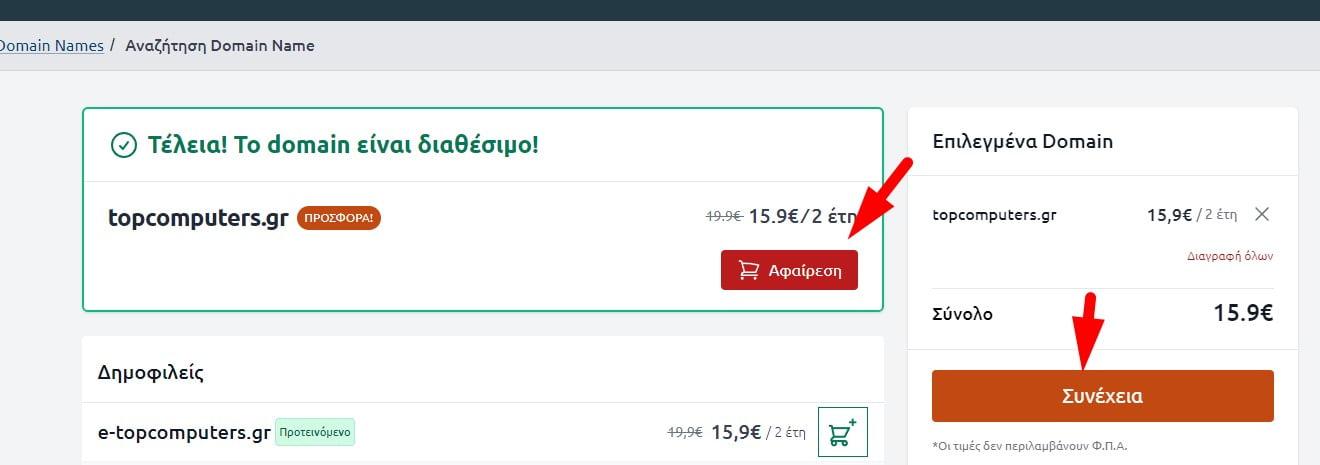This screenshot has width=1320, height=465.
Task: Clear selection via Διαγραφή όλων link
Action: [1230, 256]
